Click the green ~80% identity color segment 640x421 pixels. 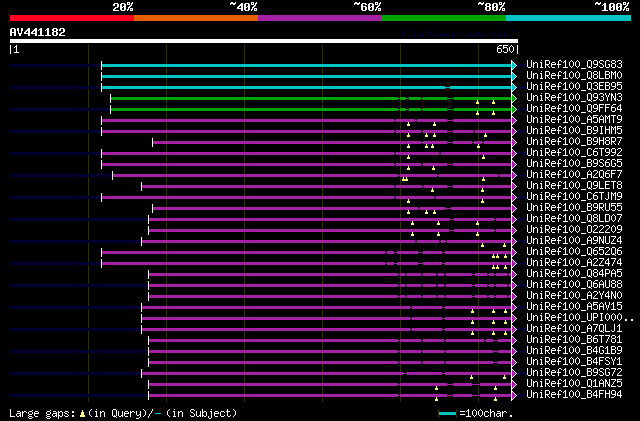444,18
